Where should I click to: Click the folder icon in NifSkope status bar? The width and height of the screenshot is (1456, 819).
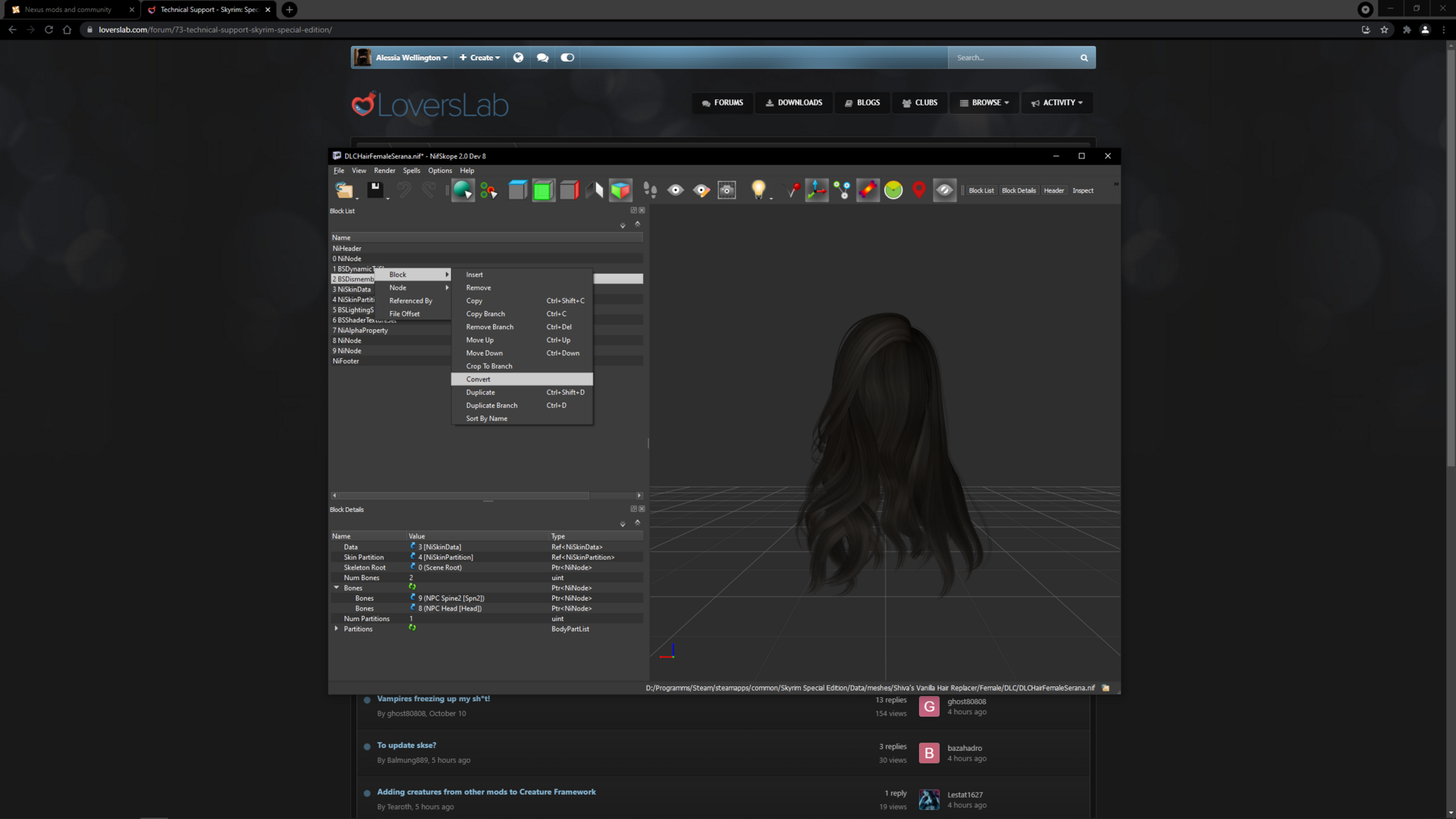[x=1106, y=688]
